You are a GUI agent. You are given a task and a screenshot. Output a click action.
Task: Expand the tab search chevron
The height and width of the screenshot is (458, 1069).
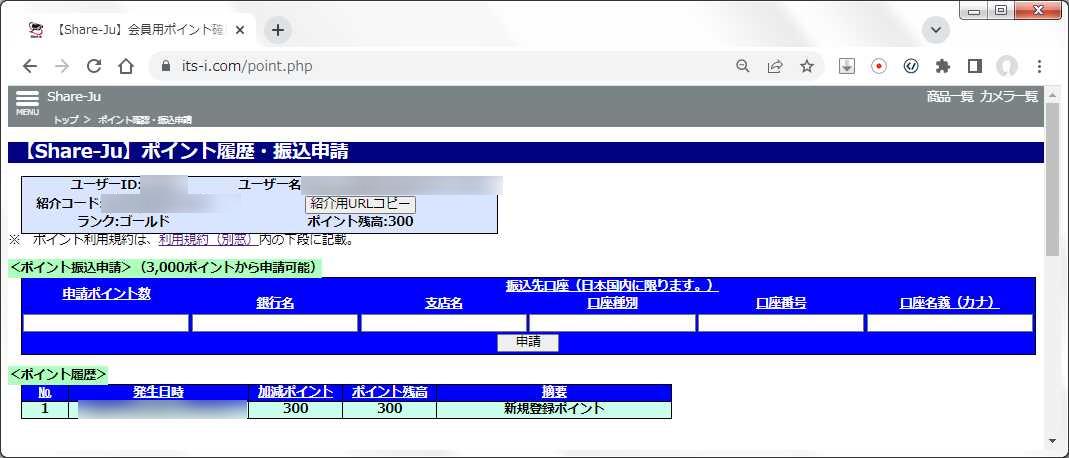(x=936, y=30)
